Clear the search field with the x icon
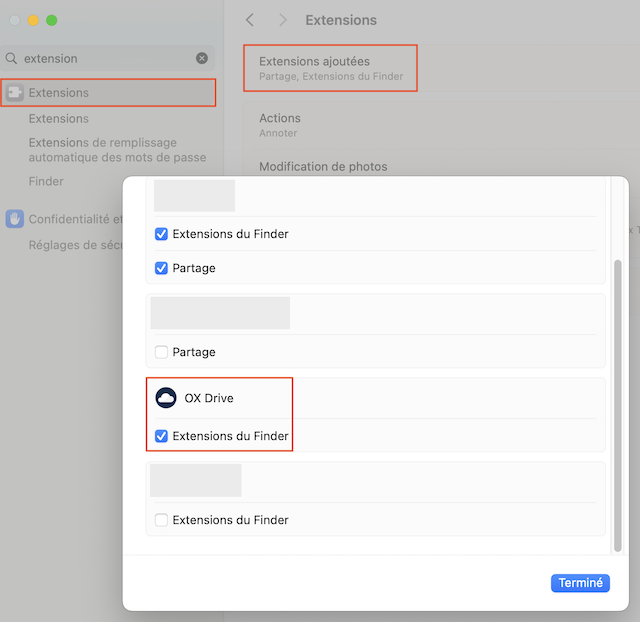The image size is (640, 622). (x=202, y=58)
